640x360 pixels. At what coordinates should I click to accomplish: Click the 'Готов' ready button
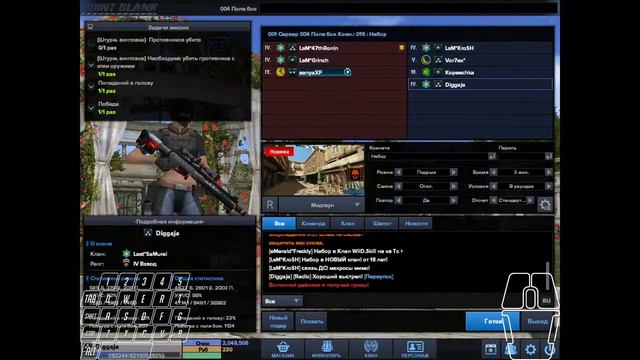[x=493, y=321]
